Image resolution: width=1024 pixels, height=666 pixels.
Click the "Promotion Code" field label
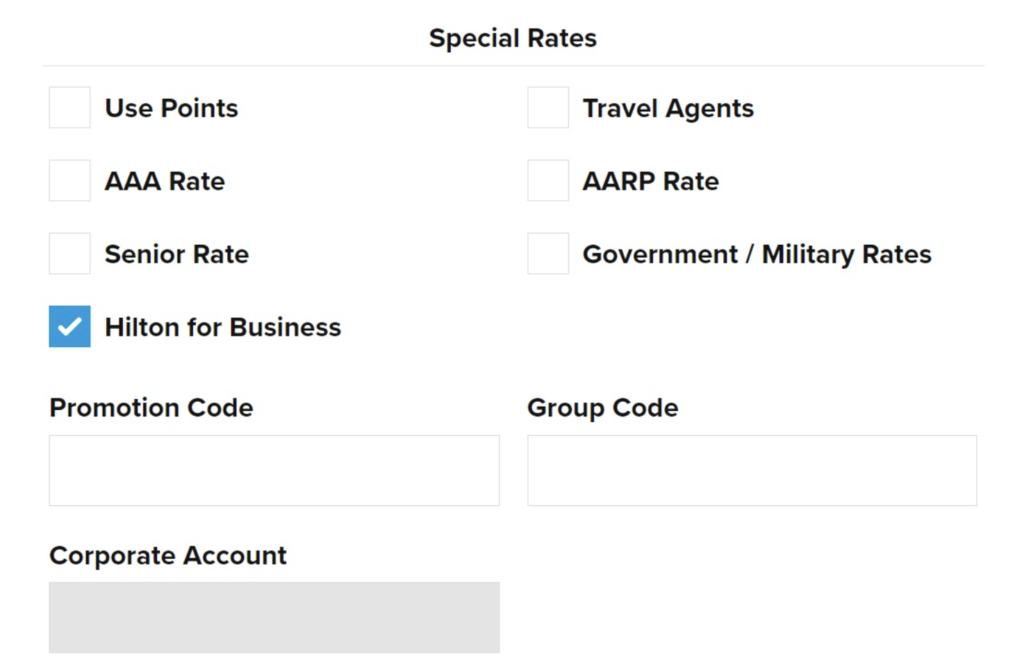click(x=151, y=408)
